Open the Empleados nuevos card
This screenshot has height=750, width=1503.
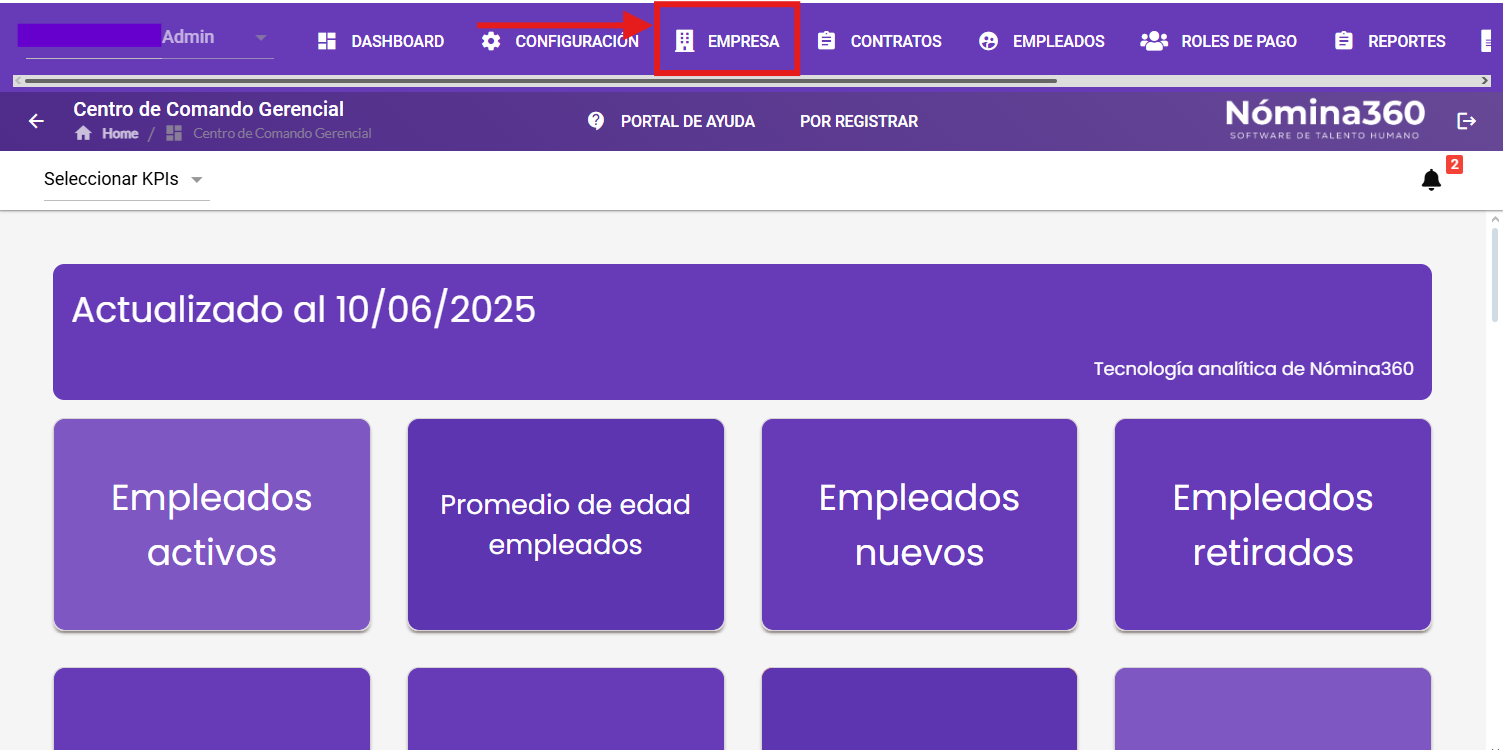[920, 525]
